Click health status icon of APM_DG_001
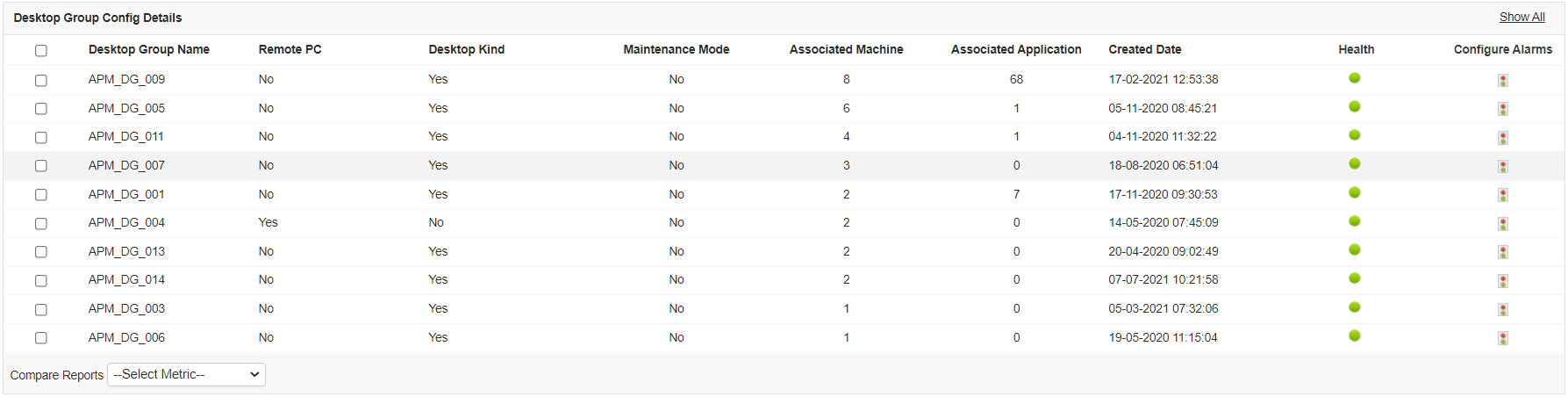Screen dimensions: 1568x397 click(x=1354, y=192)
